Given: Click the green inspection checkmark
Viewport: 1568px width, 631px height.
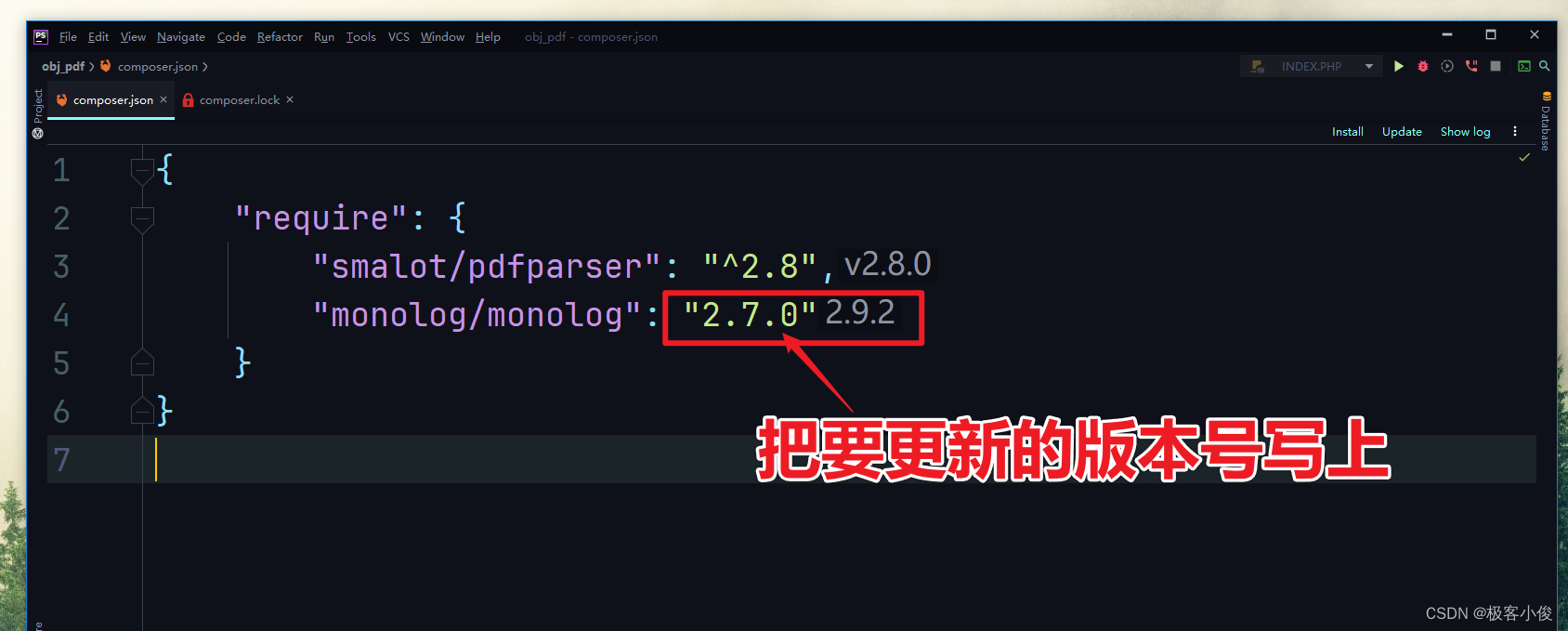Looking at the screenshot, I should tap(1524, 157).
